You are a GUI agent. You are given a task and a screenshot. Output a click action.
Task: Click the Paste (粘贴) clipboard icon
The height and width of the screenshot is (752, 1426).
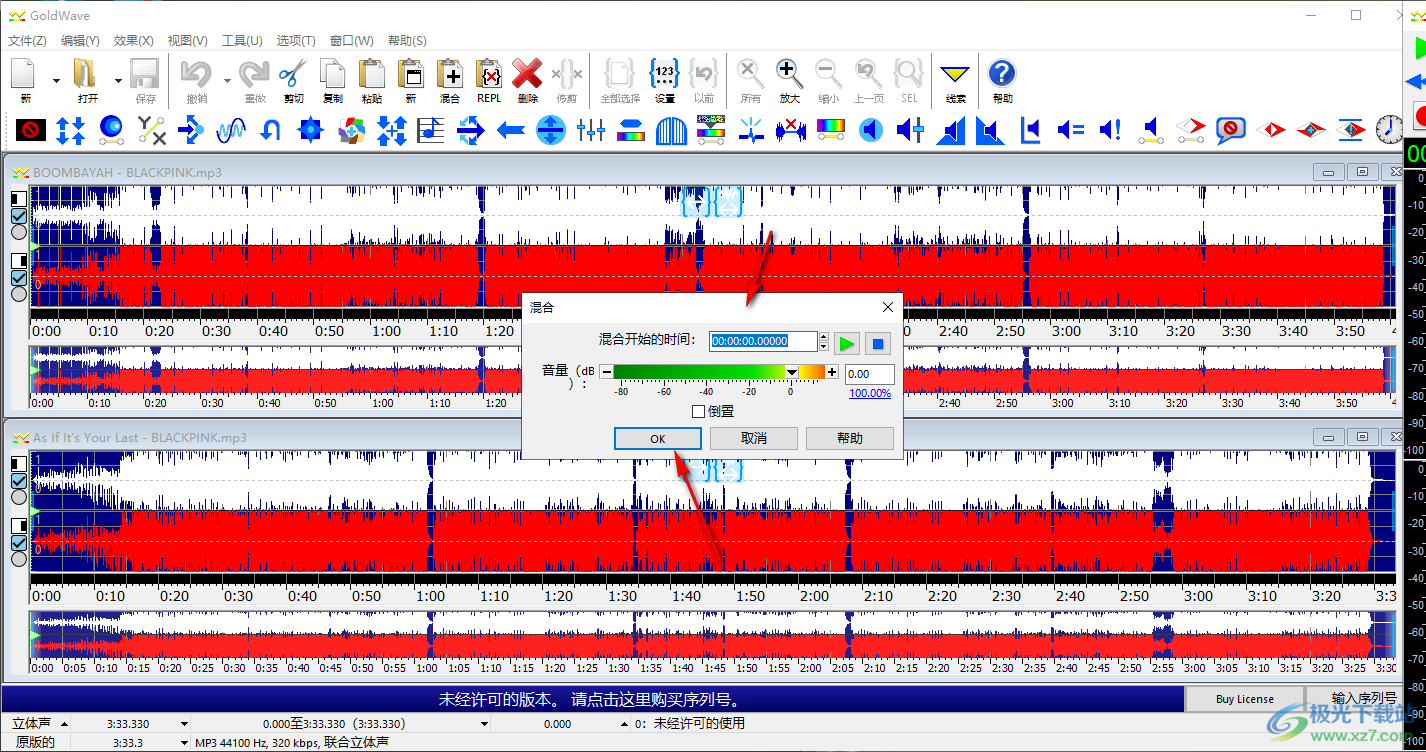coord(371,76)
